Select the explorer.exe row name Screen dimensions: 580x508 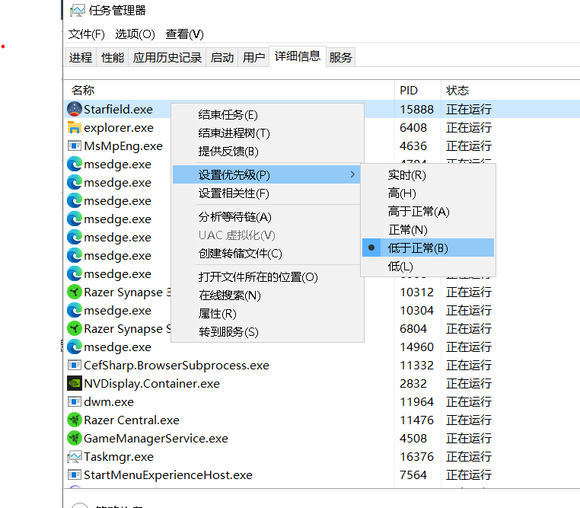[119, 128]
